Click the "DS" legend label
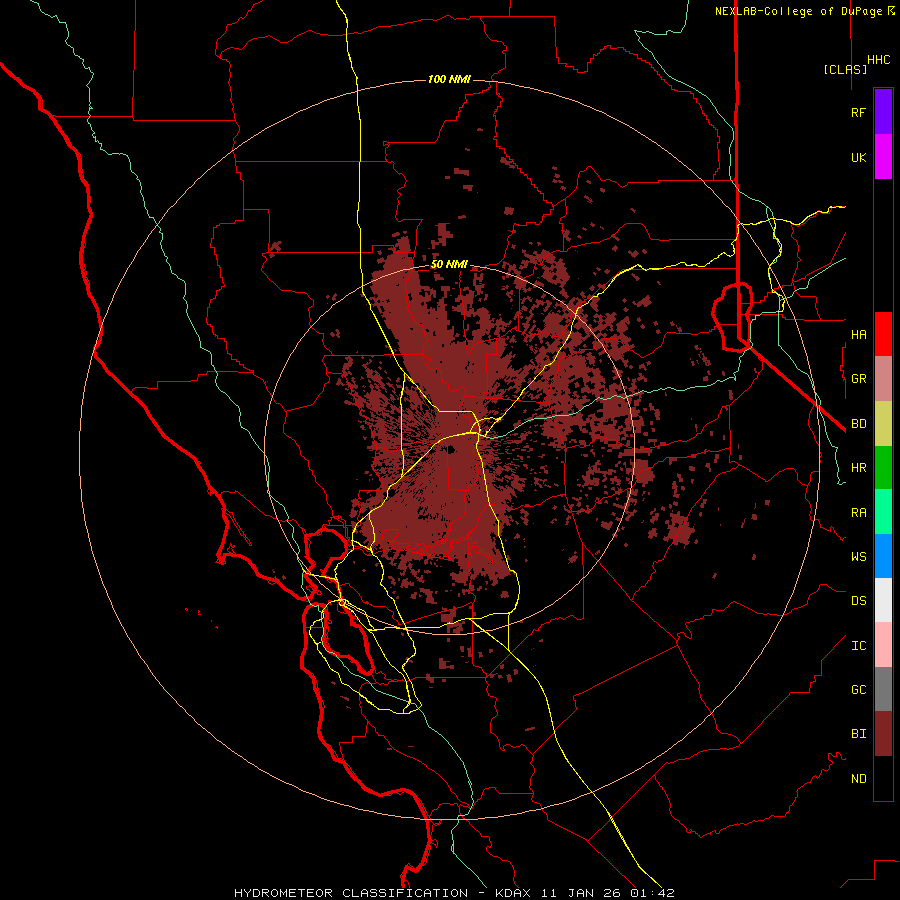This screenshot has width=900, height=900. click(x=858, y=601)
